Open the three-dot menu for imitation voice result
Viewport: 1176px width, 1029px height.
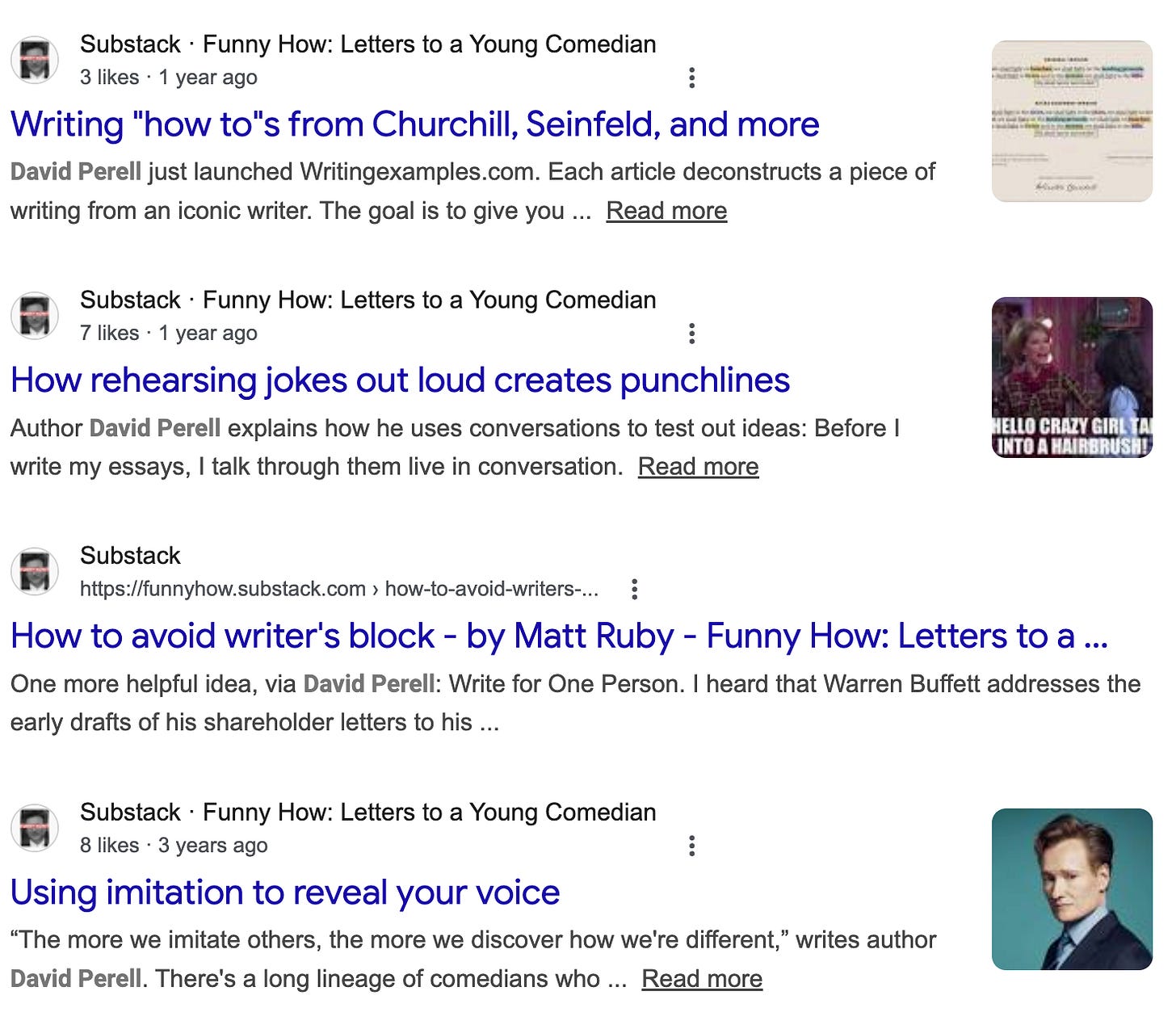tap(691, 846)
